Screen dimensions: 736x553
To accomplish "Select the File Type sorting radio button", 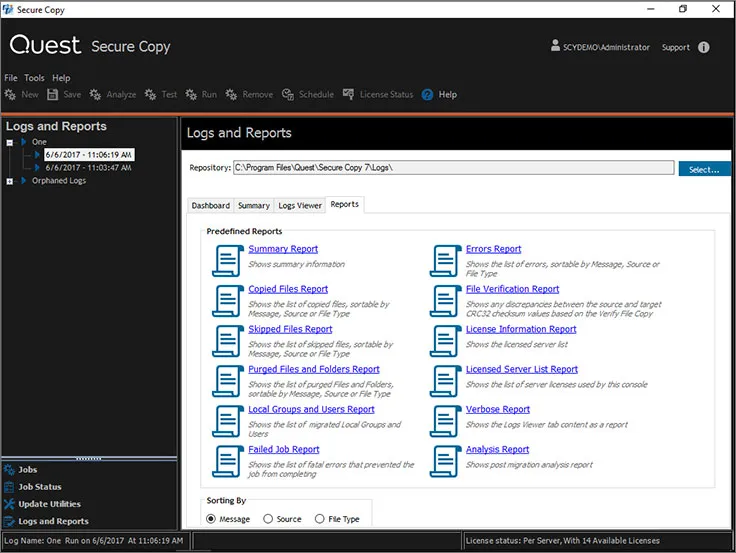I will point(320,519).
